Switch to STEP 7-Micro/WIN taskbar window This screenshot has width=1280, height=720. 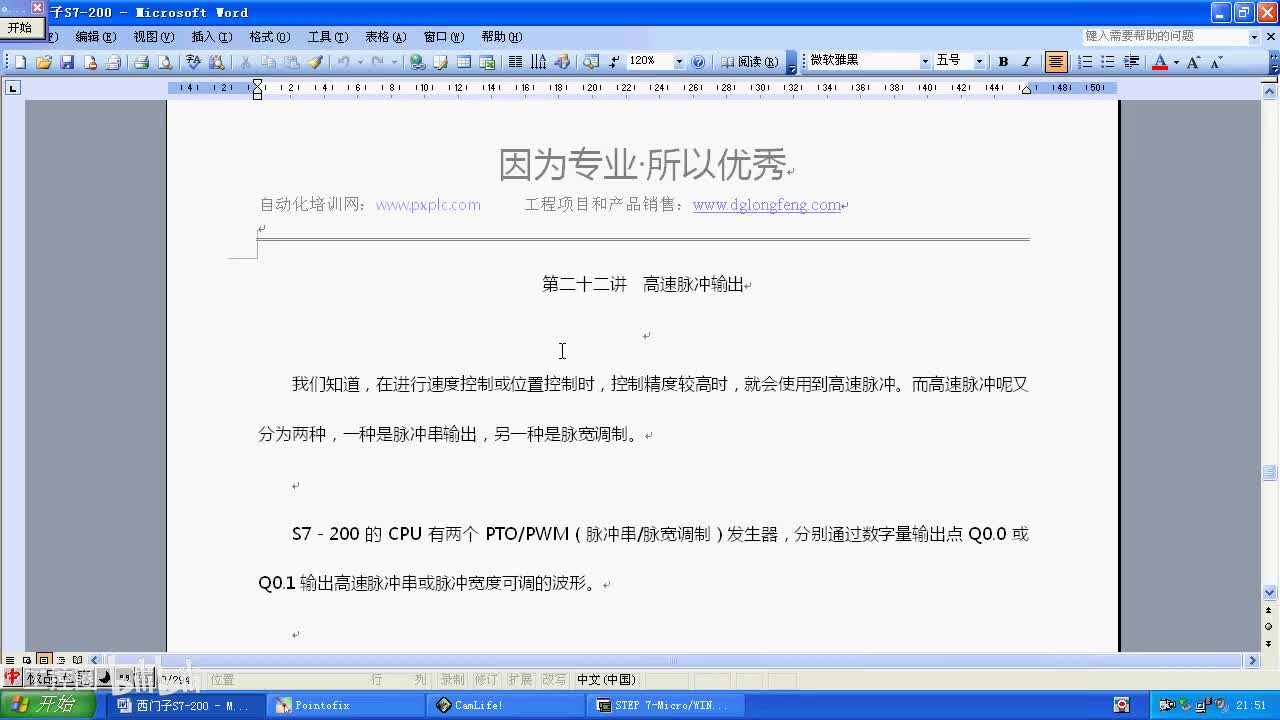(x=667, y=705)
